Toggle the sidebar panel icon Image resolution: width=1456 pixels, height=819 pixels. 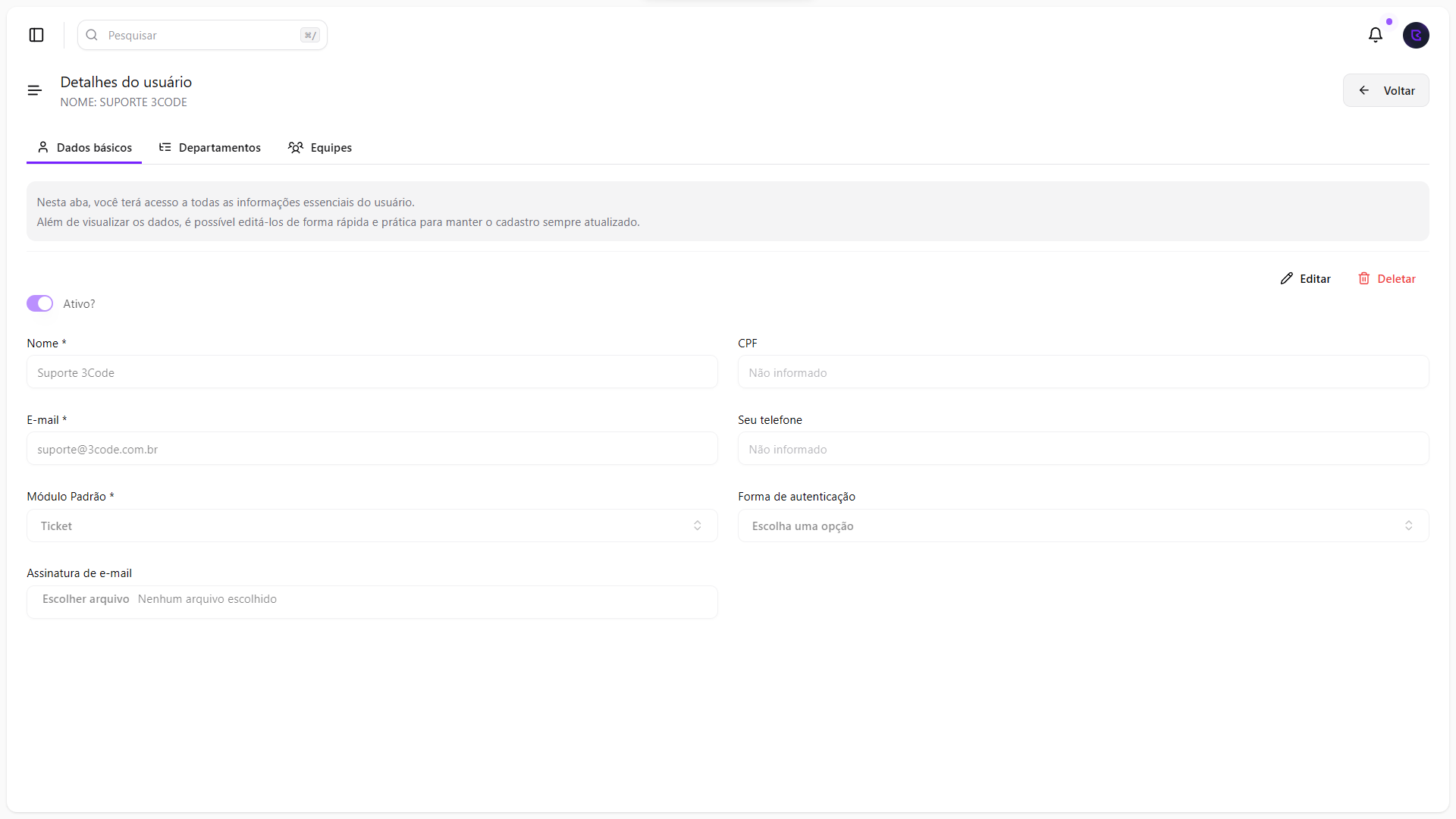(36, 35)
